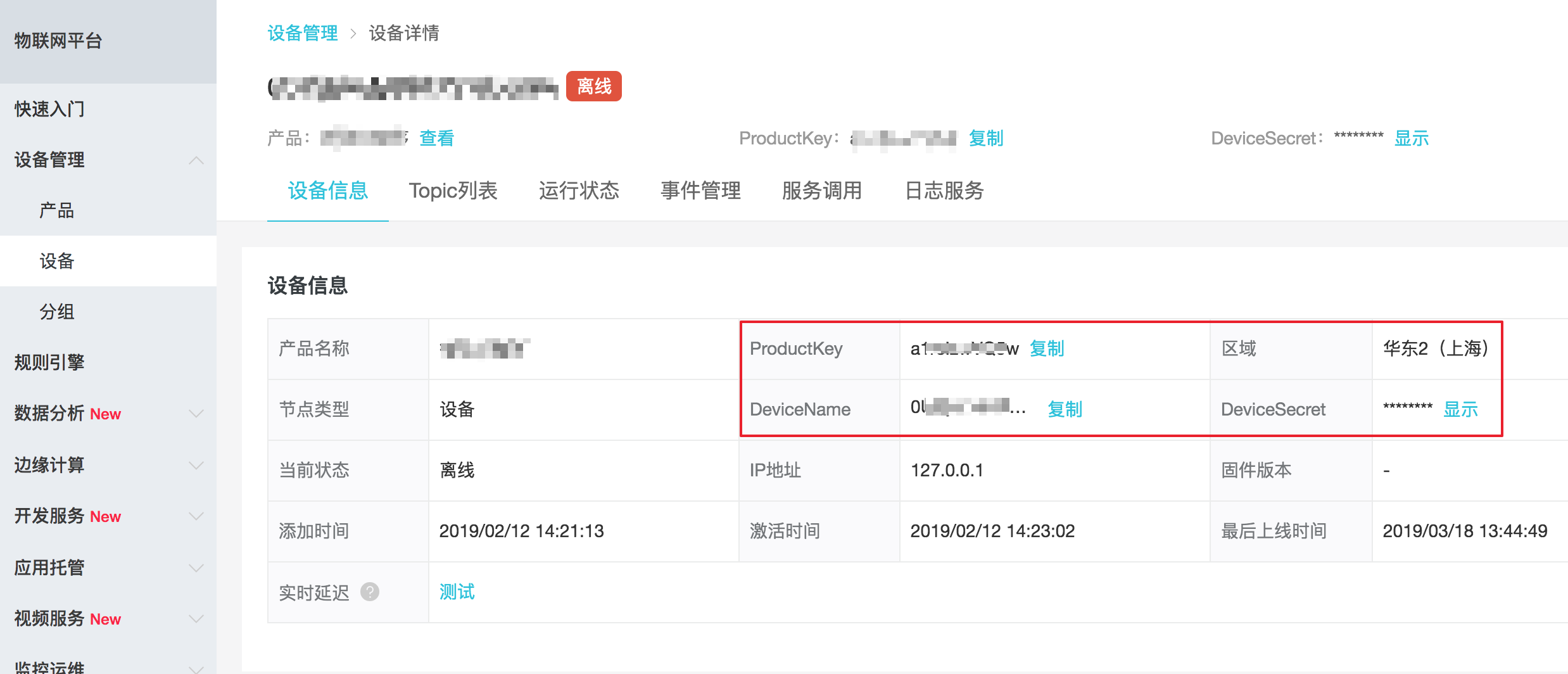The image size is (1568, 674).
Task: Copy DeviceName in the device info table
Action: click(x=1065, y=409)
